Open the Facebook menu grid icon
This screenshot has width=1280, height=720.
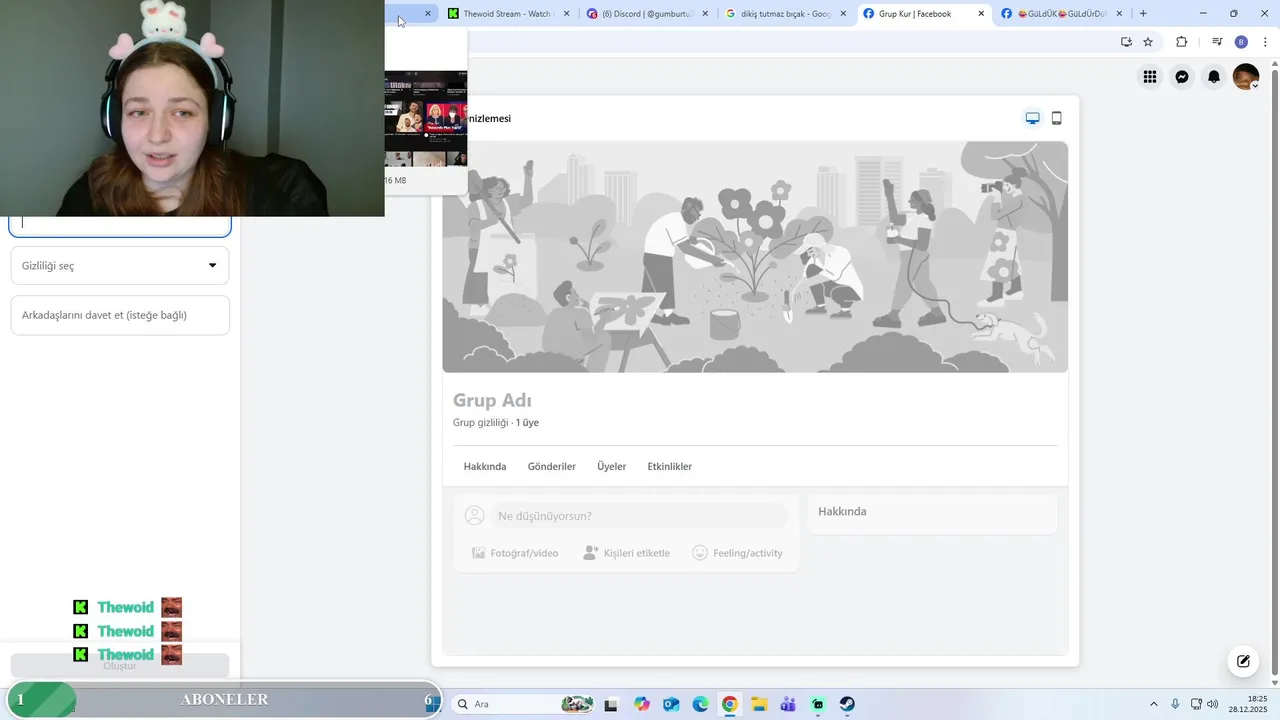click(1150, 77)
